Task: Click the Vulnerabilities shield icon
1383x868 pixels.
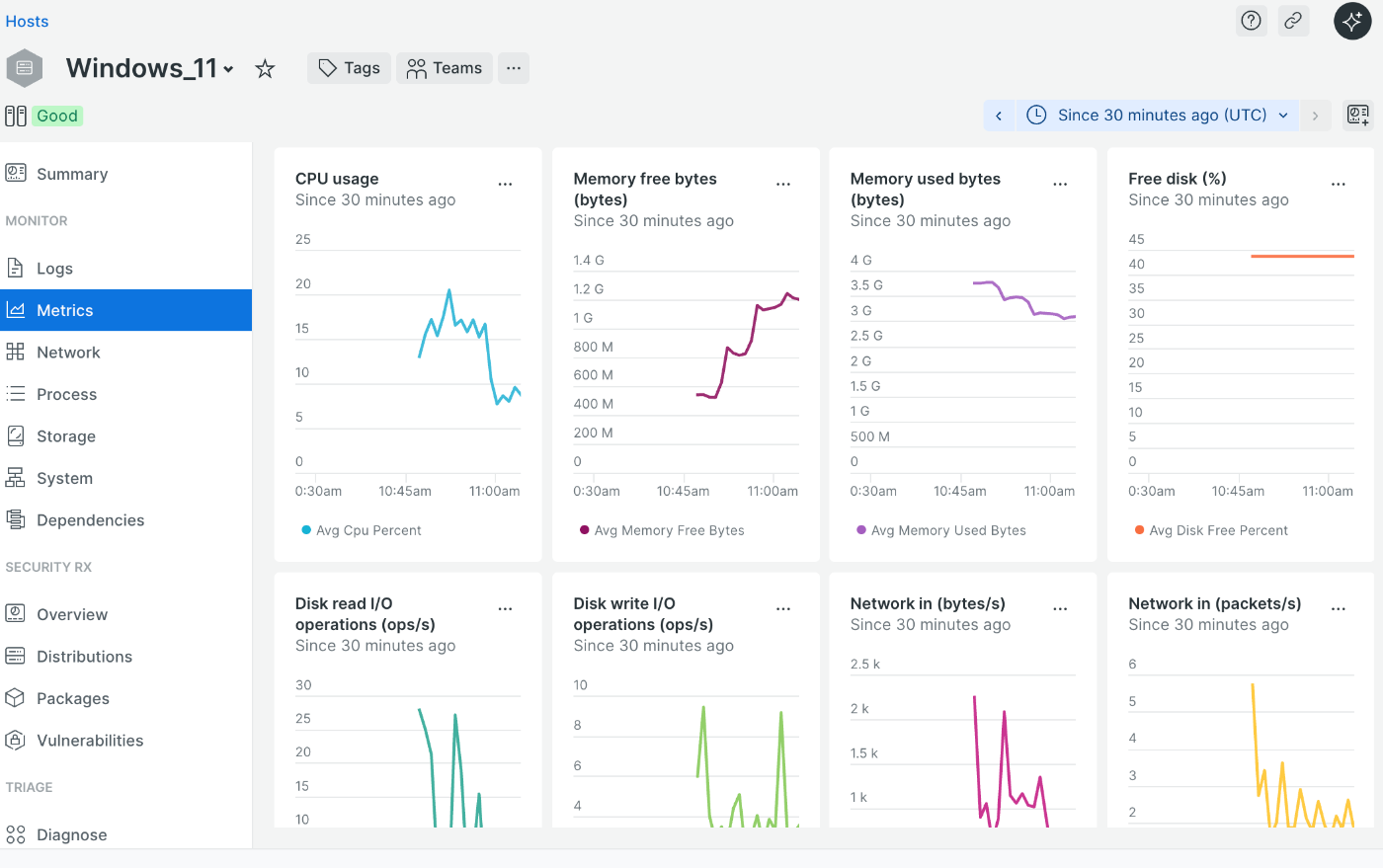Action: 16,740
